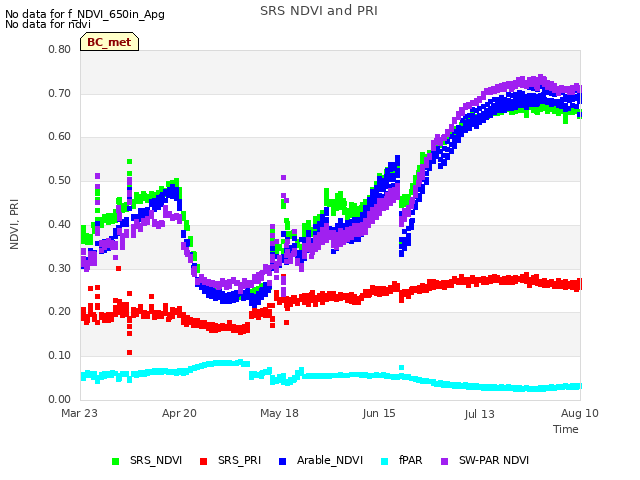The height and width of the screenshot is (480, 640).
Task: Click the 0.40 y-axis tick label
Action: coord(60,224)
